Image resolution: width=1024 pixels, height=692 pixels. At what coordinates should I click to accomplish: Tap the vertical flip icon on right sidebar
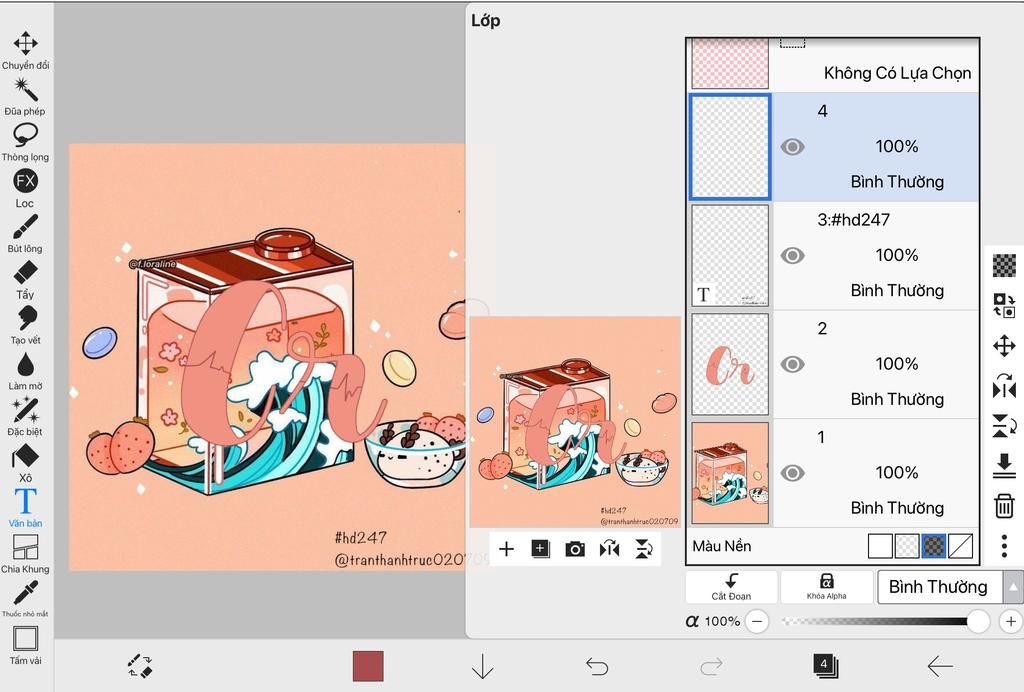pos(1004,426)
